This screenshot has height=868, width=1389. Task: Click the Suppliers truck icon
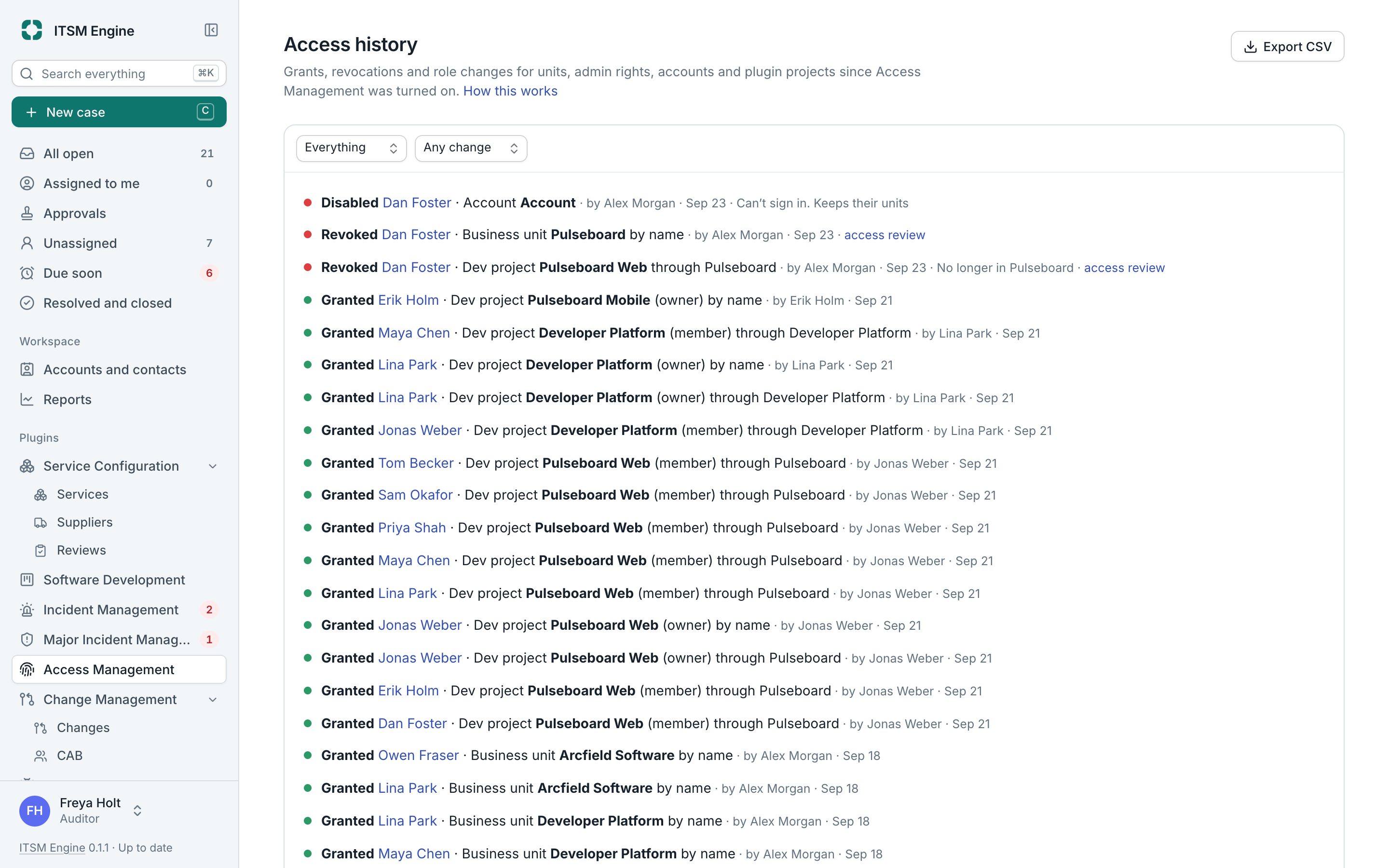(40, 522)
